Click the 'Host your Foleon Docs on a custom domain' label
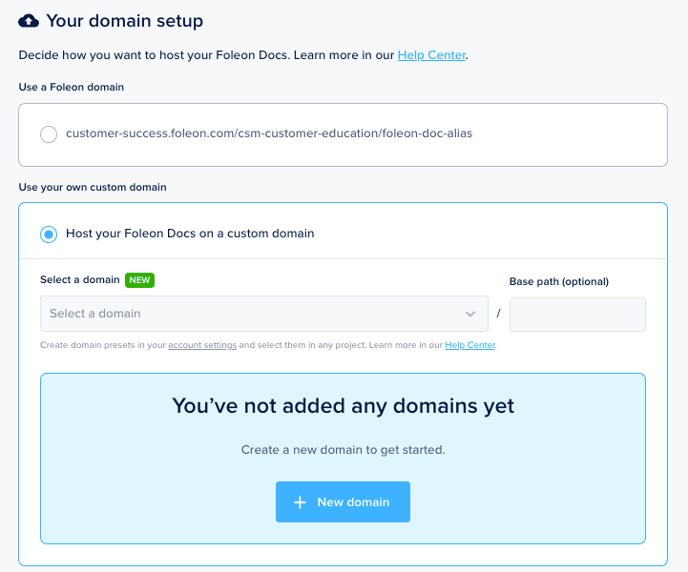Screen dimensions: 688x572 click(190, 234)
